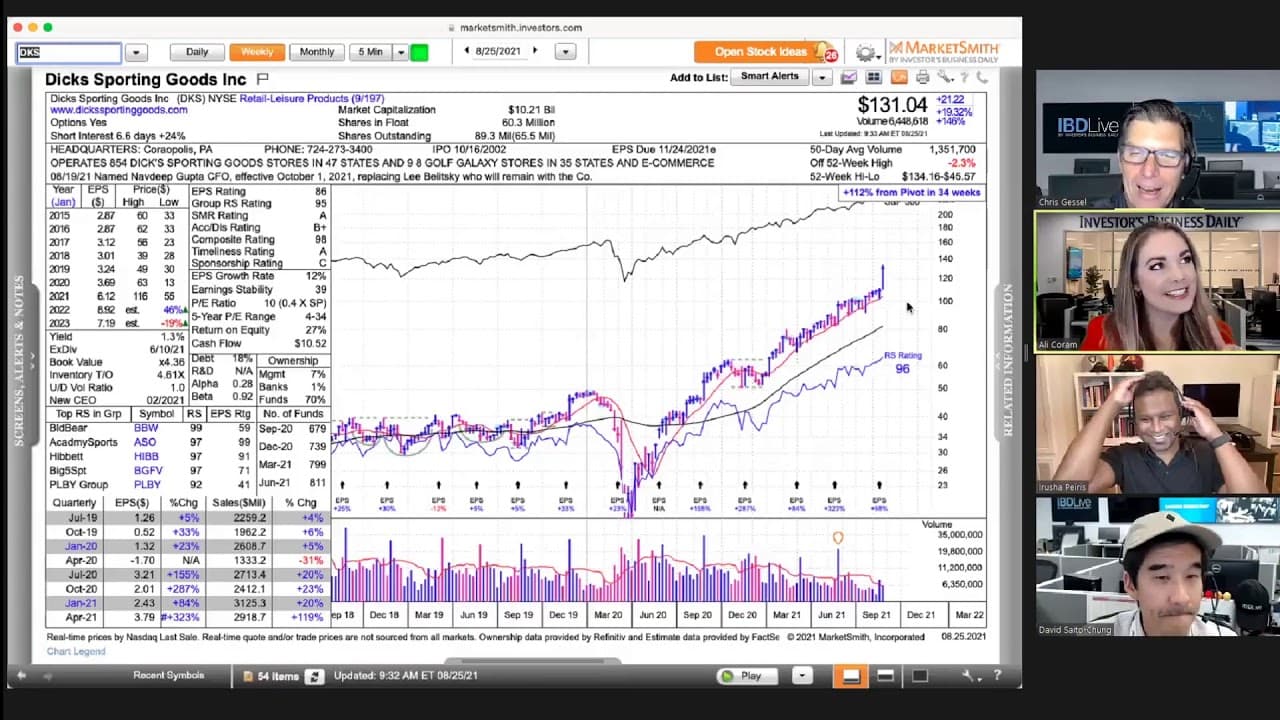
Task: Open the top-right wrench tools icon
Action: (944, 77)
